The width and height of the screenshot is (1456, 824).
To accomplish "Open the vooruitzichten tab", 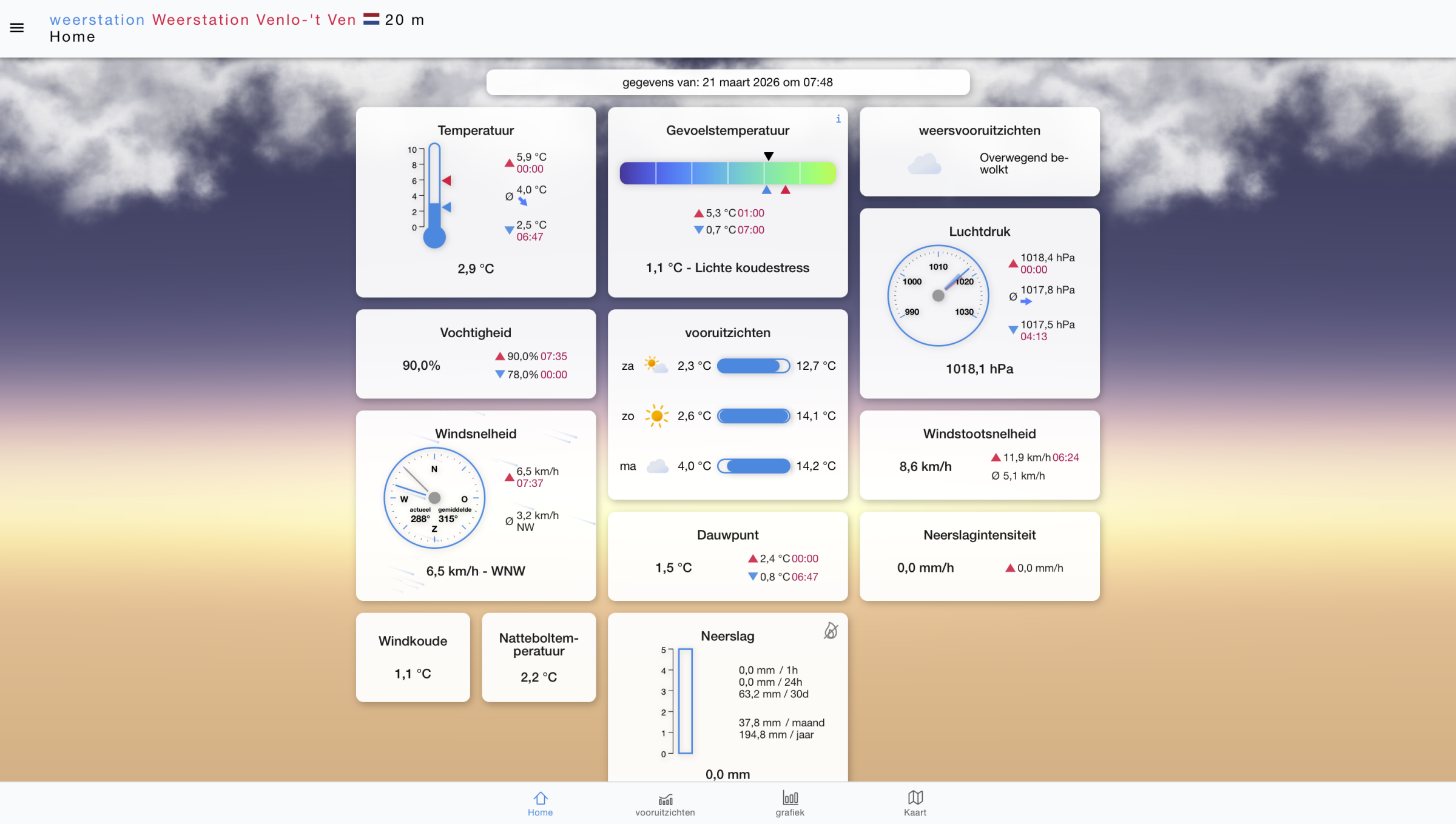I will [x=665, y=803].
